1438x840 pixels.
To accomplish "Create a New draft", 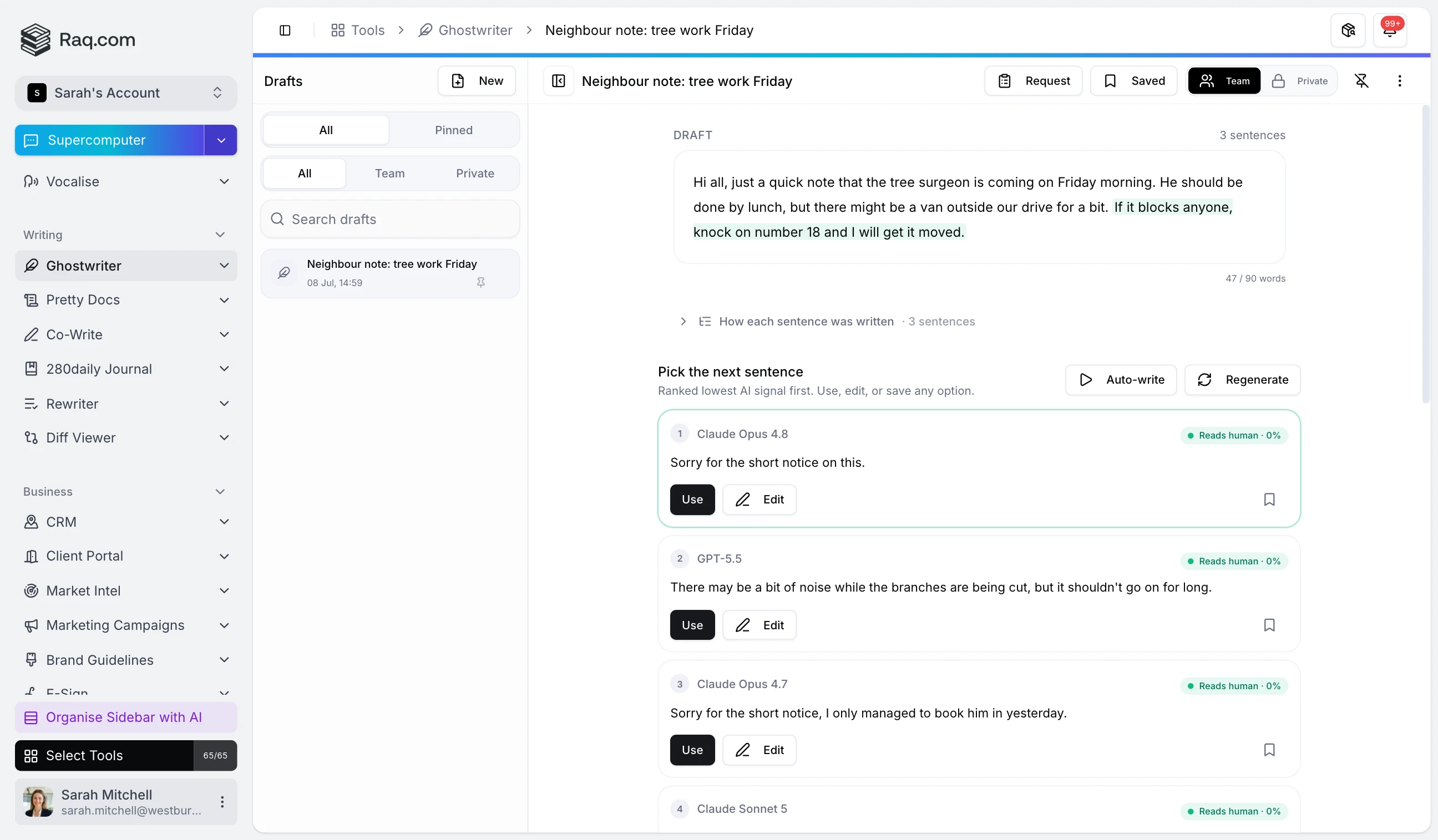I will tap(477, 81).
